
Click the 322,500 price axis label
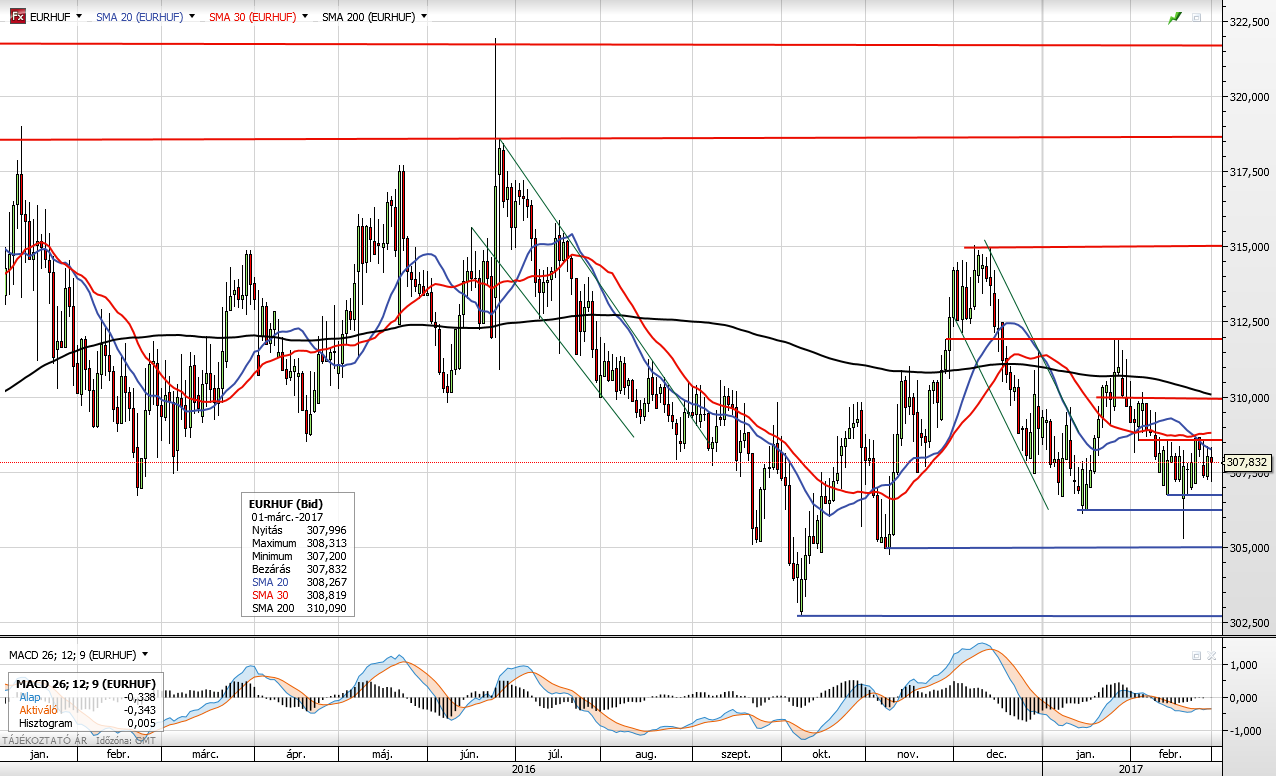click(1248, 22)
